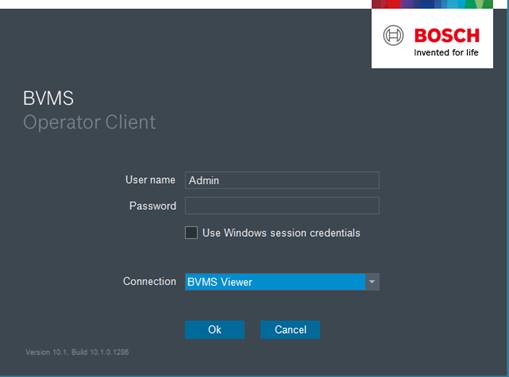Click the 'Invented for life' slogan
Screen dimensions: 509x377
(446, 53)
